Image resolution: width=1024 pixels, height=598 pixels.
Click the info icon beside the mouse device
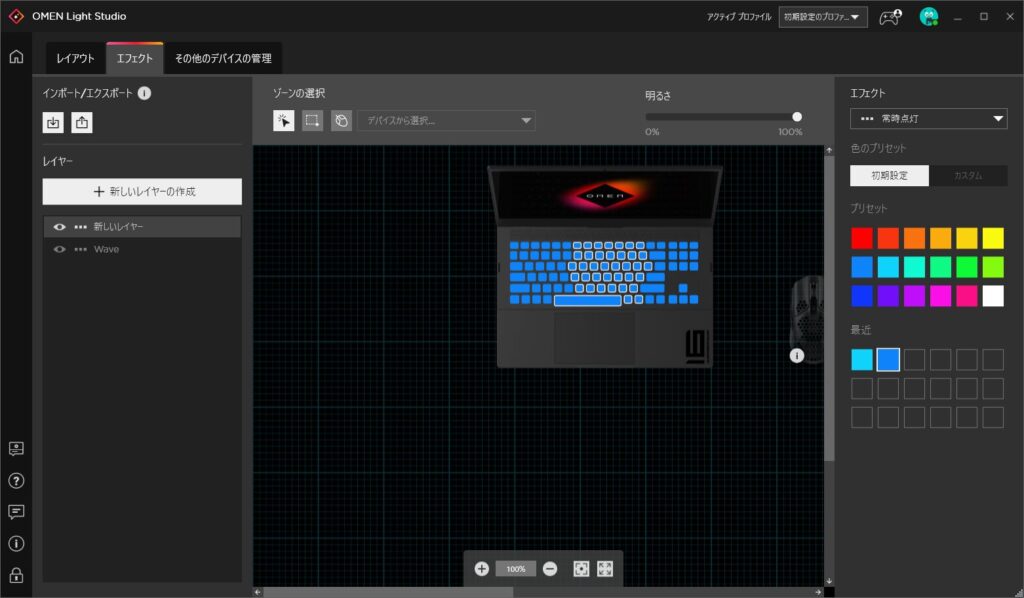[x=797, y=355]
